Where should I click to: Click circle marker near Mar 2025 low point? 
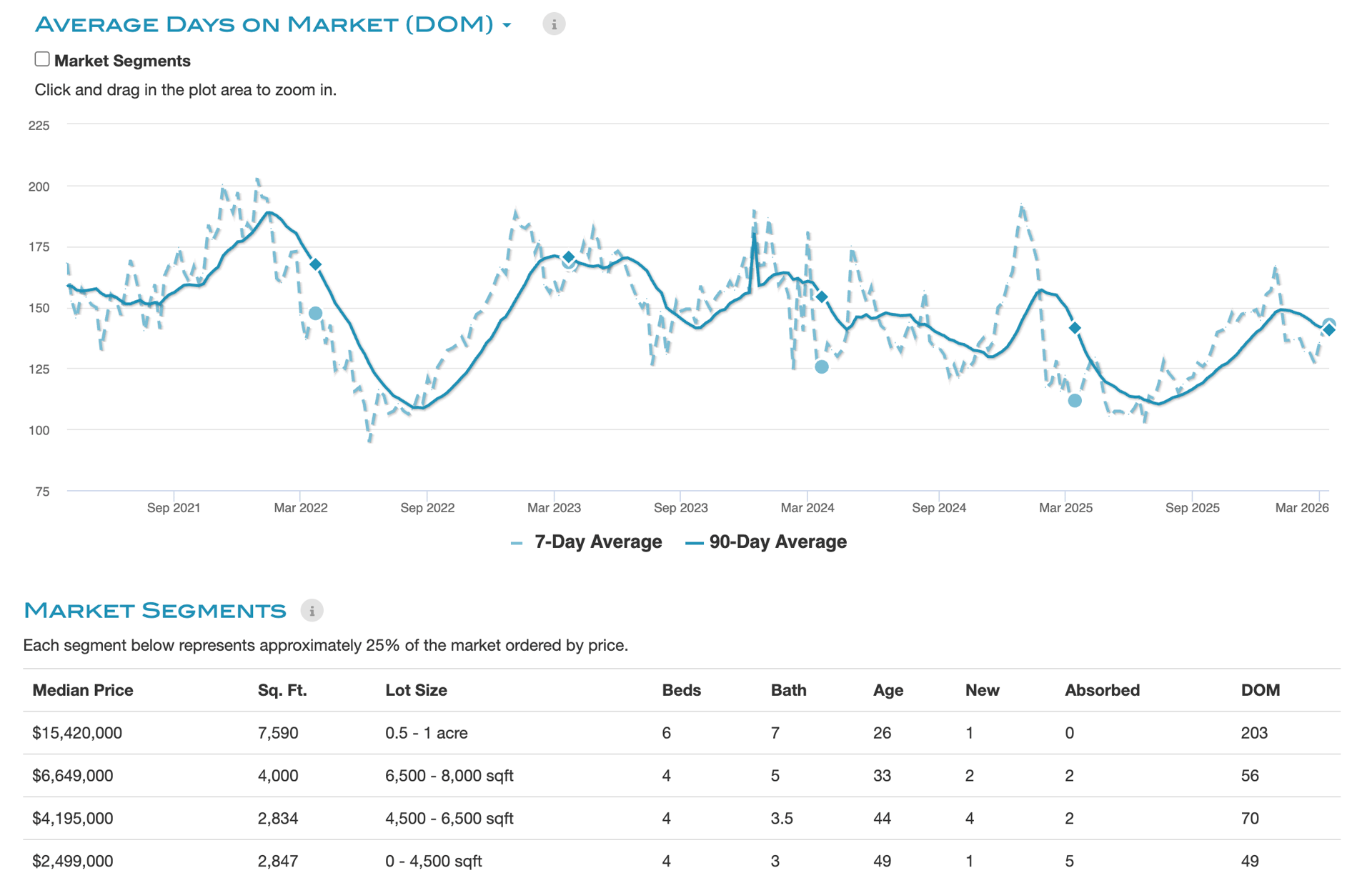coord(1075,401)
